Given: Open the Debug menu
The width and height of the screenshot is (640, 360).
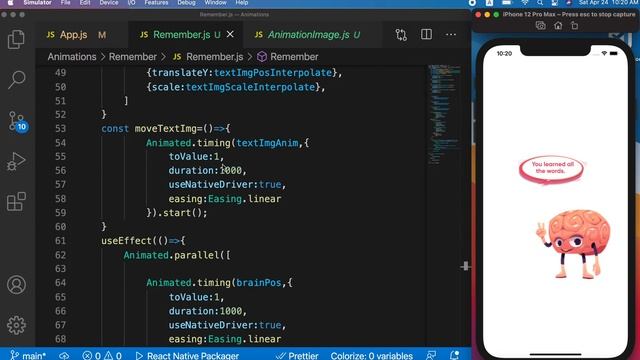Looking at the screenshot, I should tap(186, 3).
